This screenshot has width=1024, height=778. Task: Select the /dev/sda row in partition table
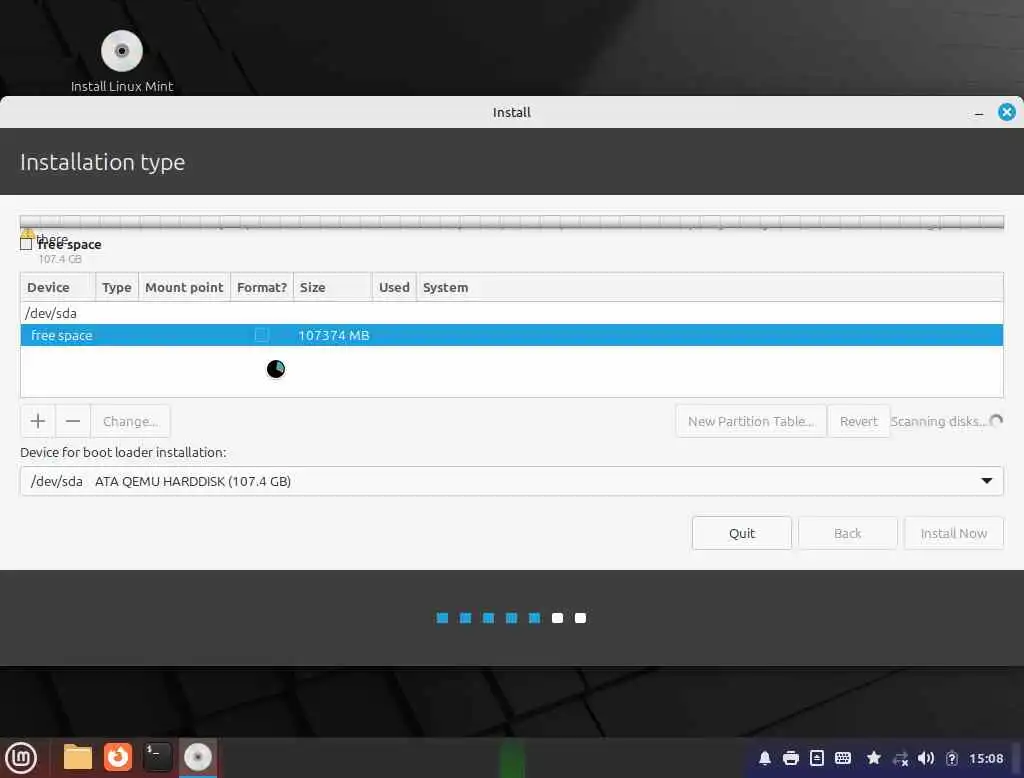click(x=511, y=314)
